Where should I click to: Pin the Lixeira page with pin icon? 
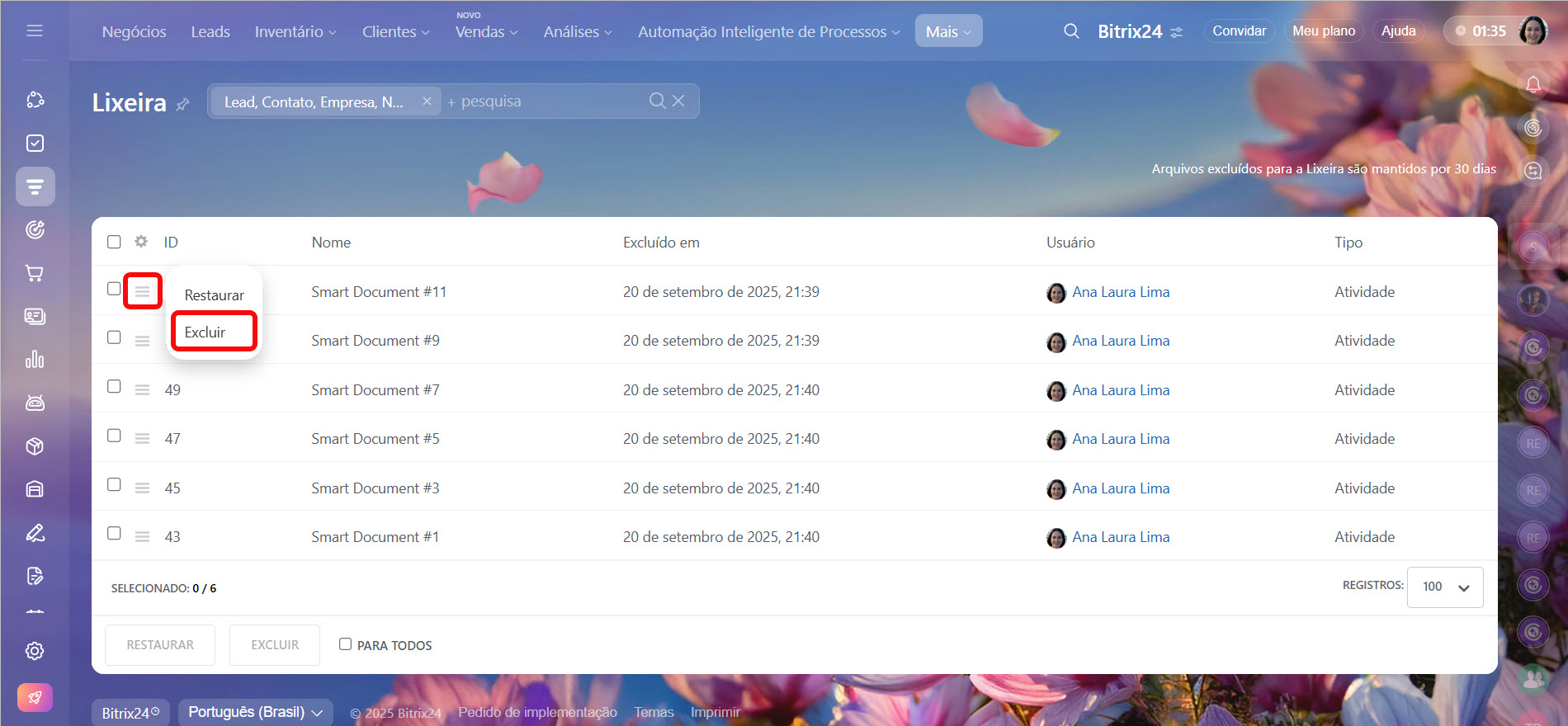click(183, 104)
